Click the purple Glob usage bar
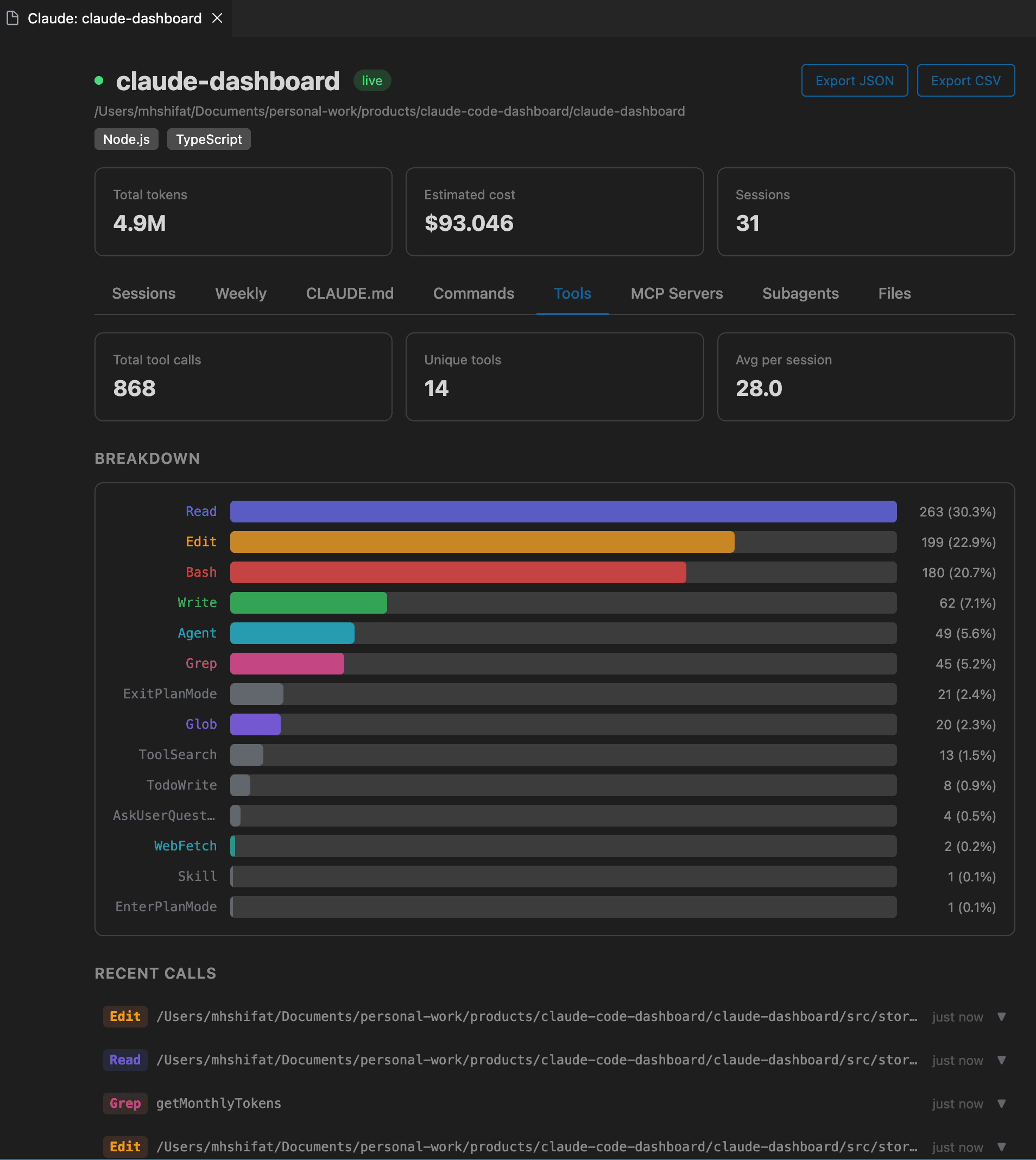This screenshot has height=1160, width=1036. pyautogui.click(x=255, y=724)
